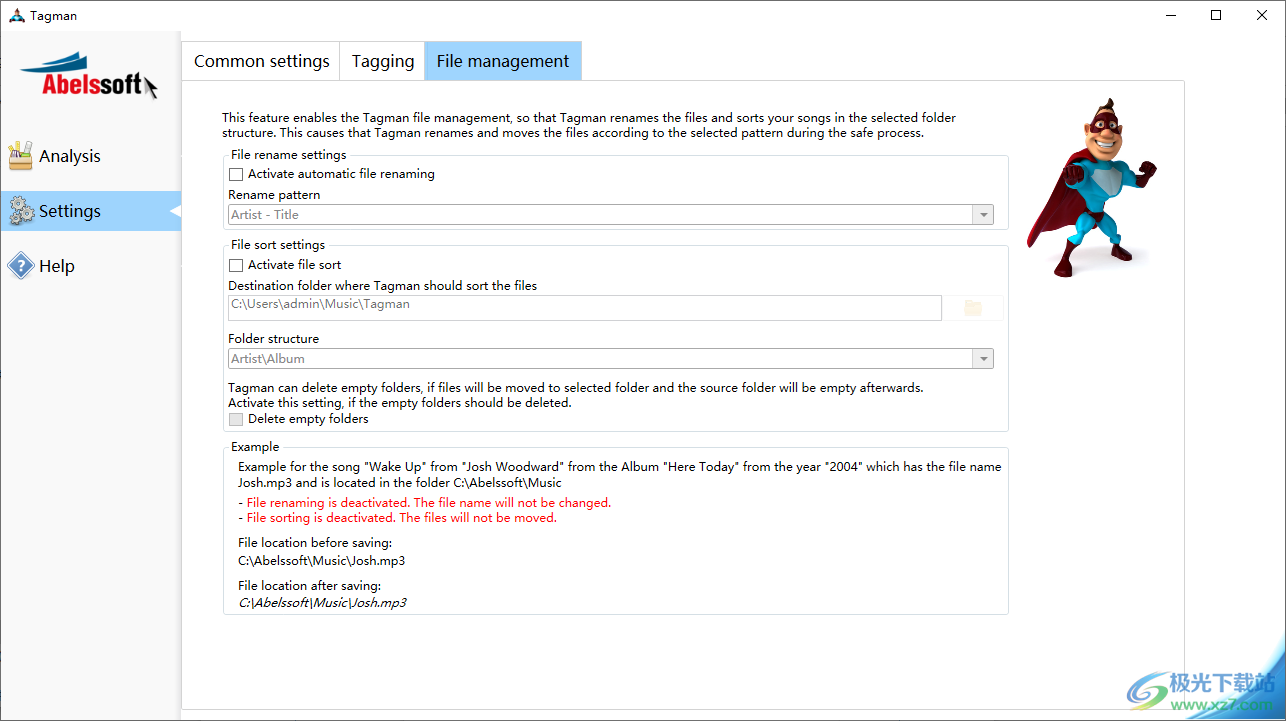Switch to the Tagging tab
The image size is (1286, 721).
pos(383,61)
